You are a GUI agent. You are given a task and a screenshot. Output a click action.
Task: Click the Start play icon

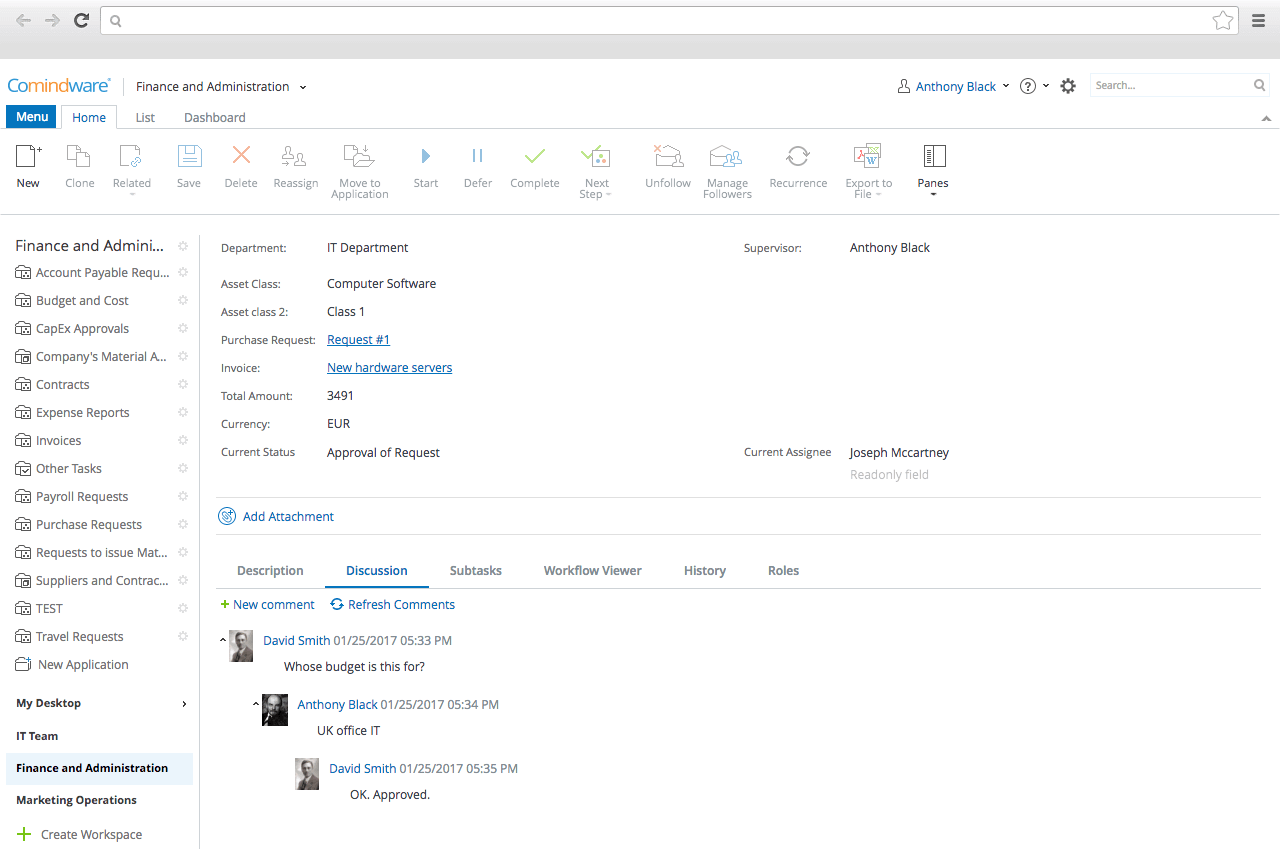click(426, 156)
